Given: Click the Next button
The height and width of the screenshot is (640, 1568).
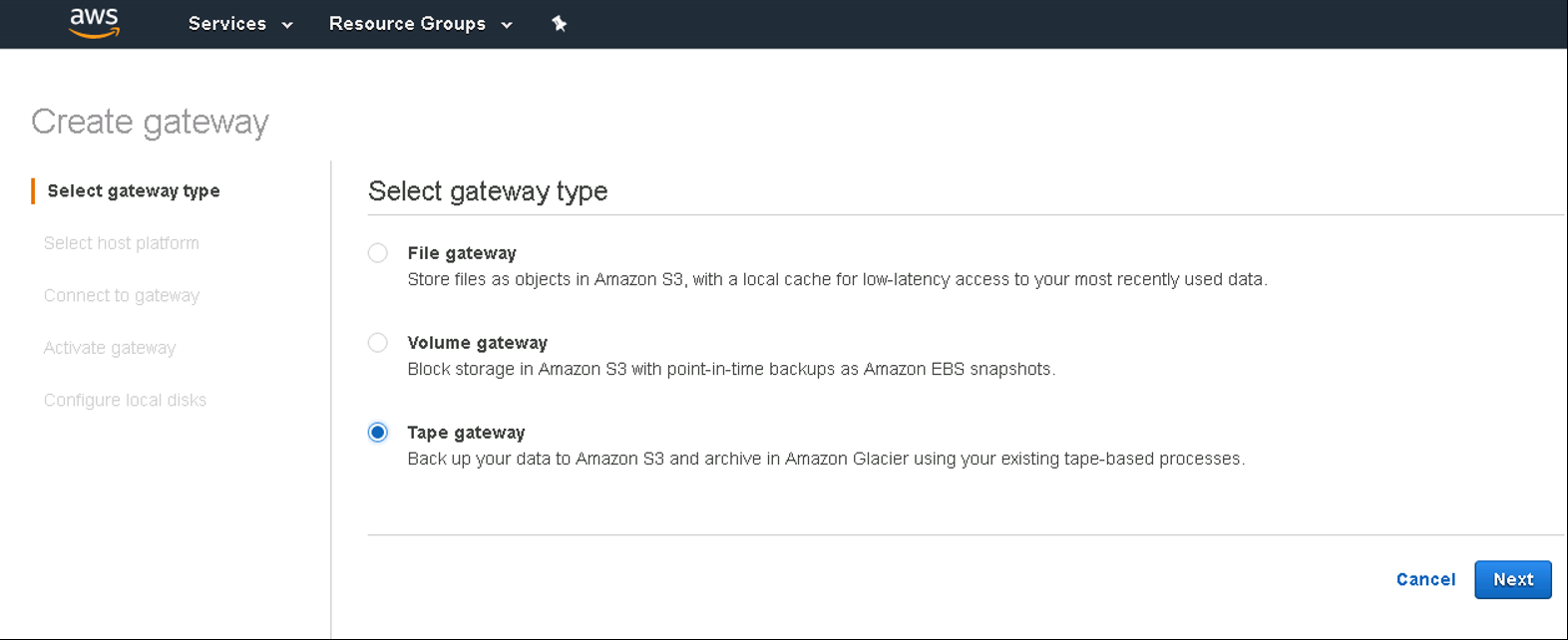Looking at the screenshot, I should 1512,580.
